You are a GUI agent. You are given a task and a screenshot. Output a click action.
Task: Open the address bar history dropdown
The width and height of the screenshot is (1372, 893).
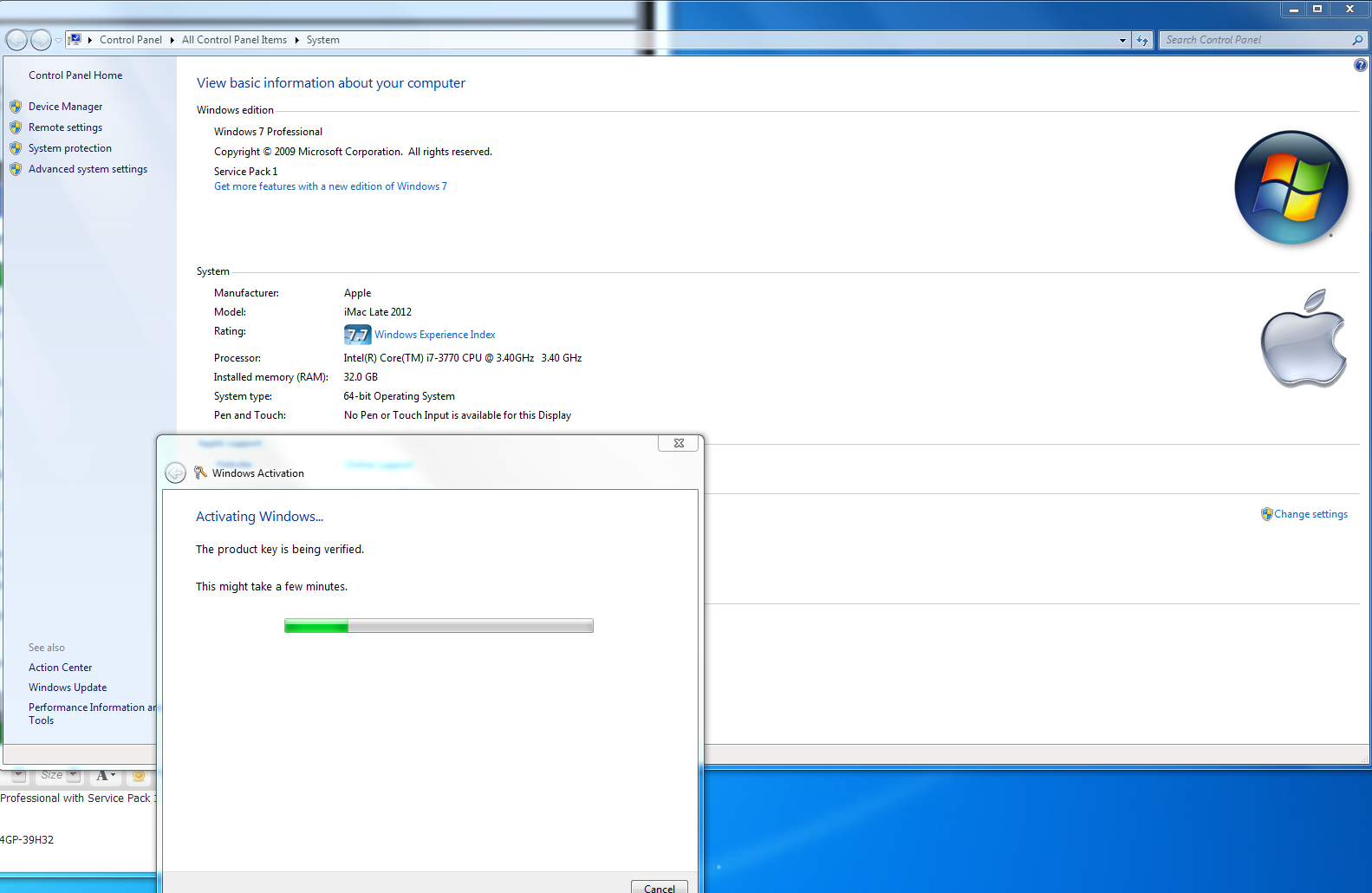[1123, 40]
